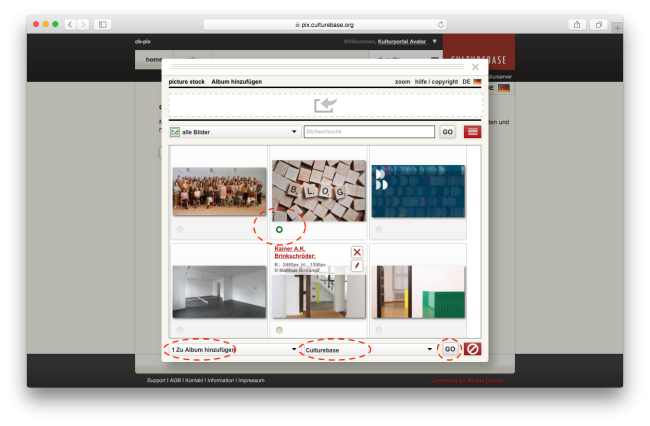Select the radio button under blue pattern image
This screenshot has width=650, height=426.
coord(379,229)
